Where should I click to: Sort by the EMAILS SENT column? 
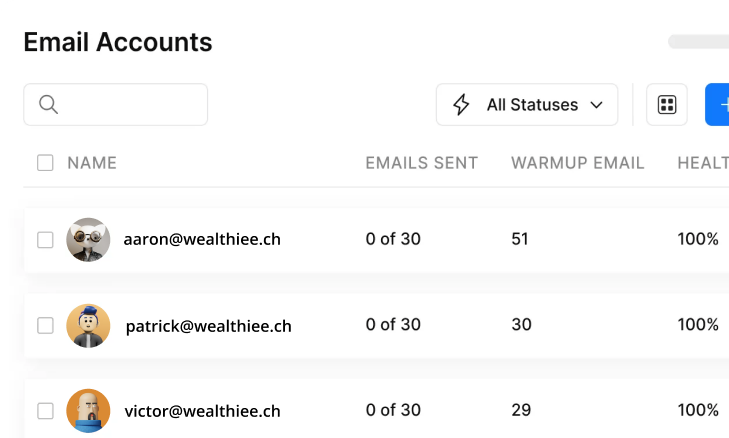tap(421, 163)
